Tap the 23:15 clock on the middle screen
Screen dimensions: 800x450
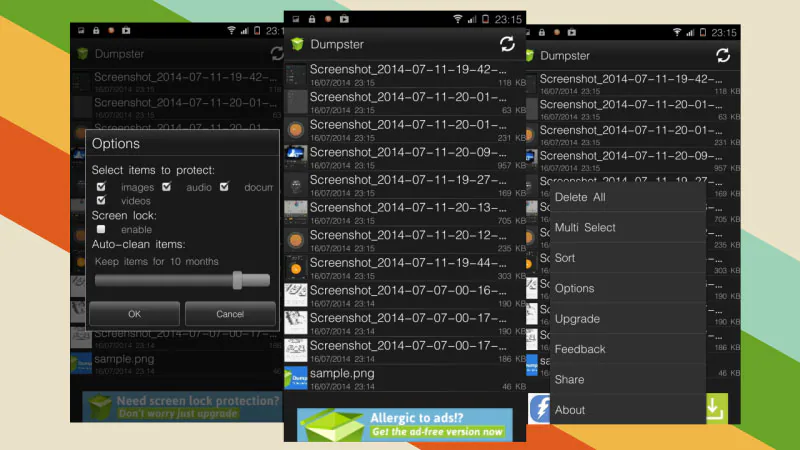click(508, 19)
